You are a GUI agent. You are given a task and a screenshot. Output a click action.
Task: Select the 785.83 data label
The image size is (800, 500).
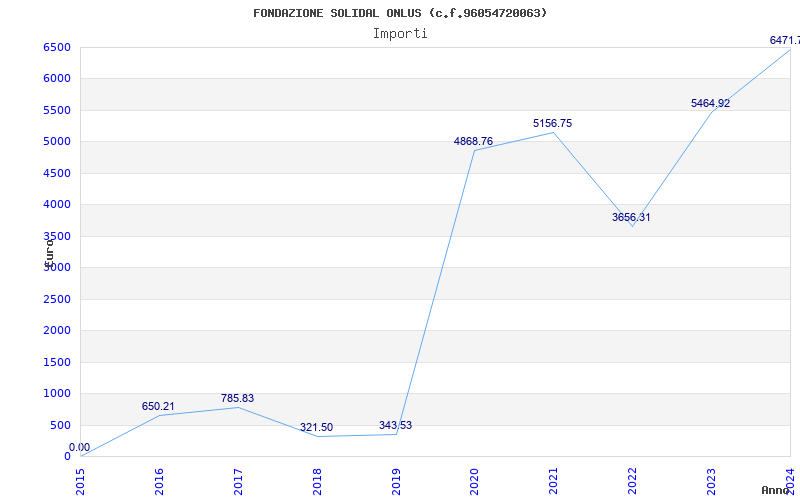click(237, 398)
